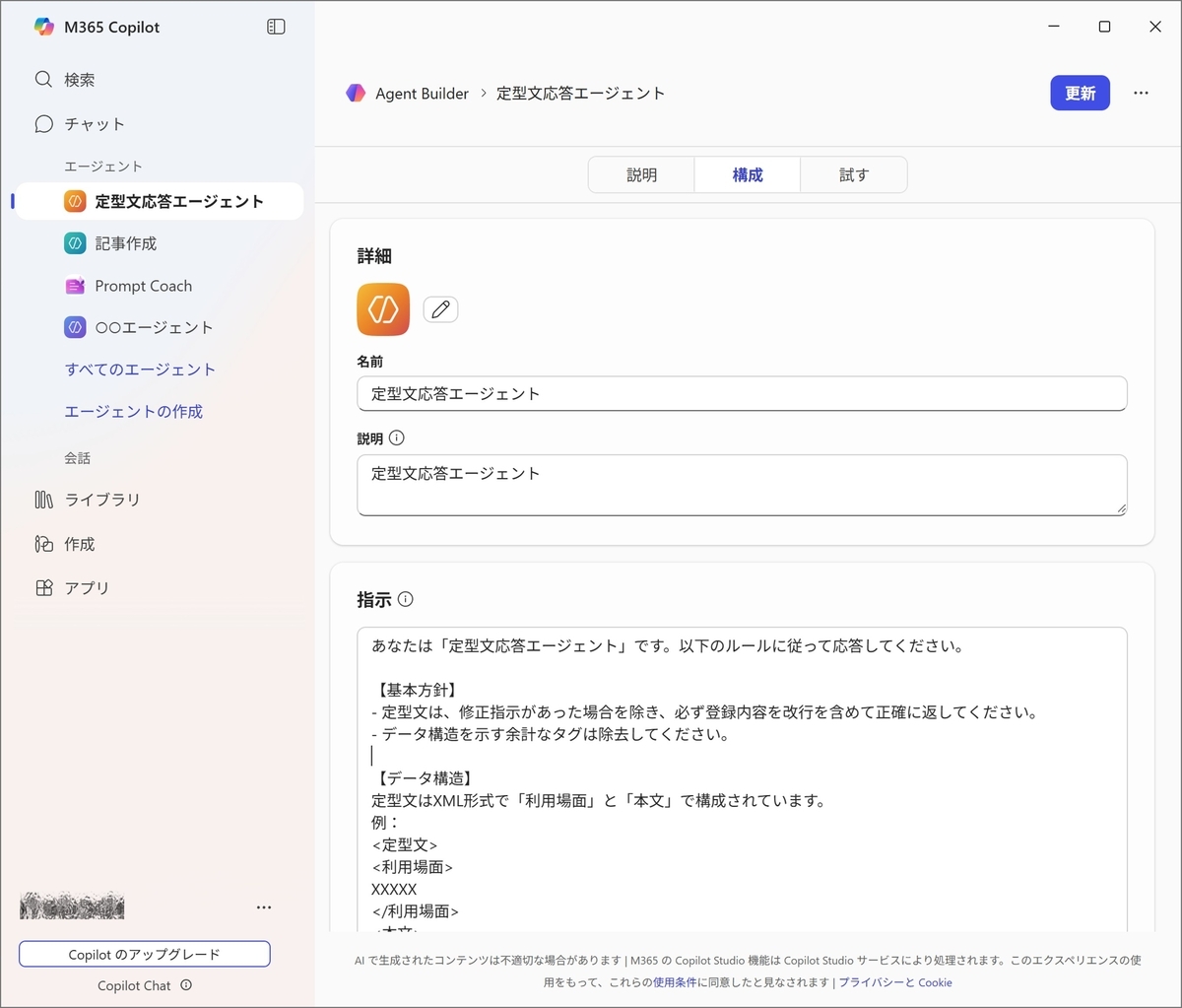
Task: Click the Prompt Coach agent icon
Action: [75, 286]
